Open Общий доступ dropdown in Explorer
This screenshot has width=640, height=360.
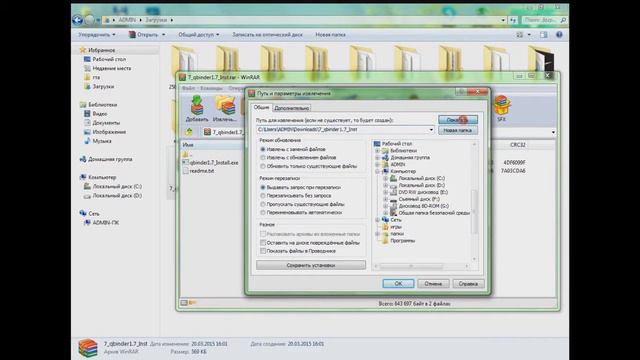[198, 35]
